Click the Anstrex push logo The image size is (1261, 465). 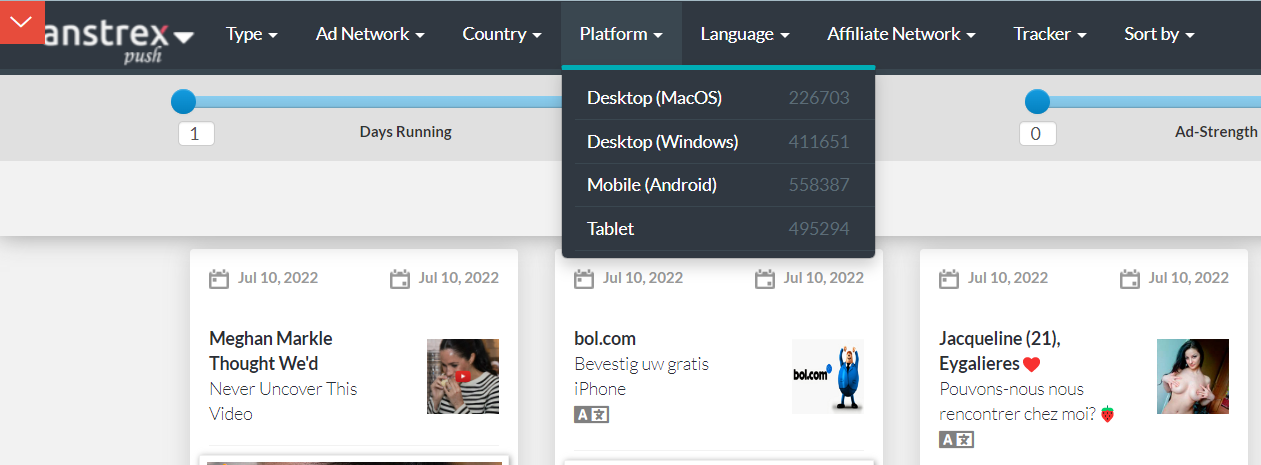(x=120, y=40)
